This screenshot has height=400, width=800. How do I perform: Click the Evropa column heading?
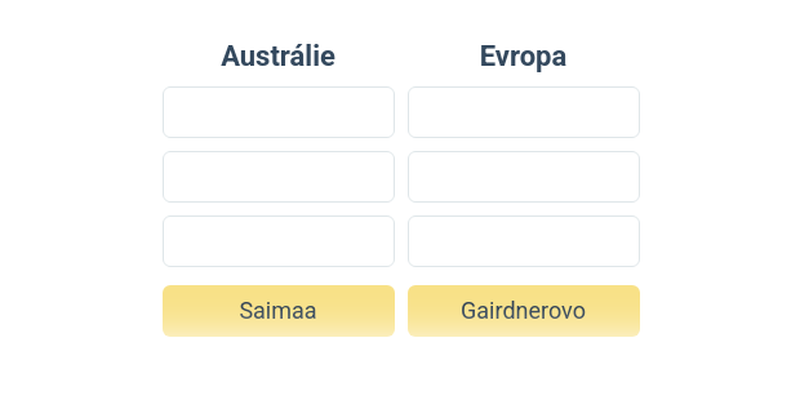(x=523, y=56)
